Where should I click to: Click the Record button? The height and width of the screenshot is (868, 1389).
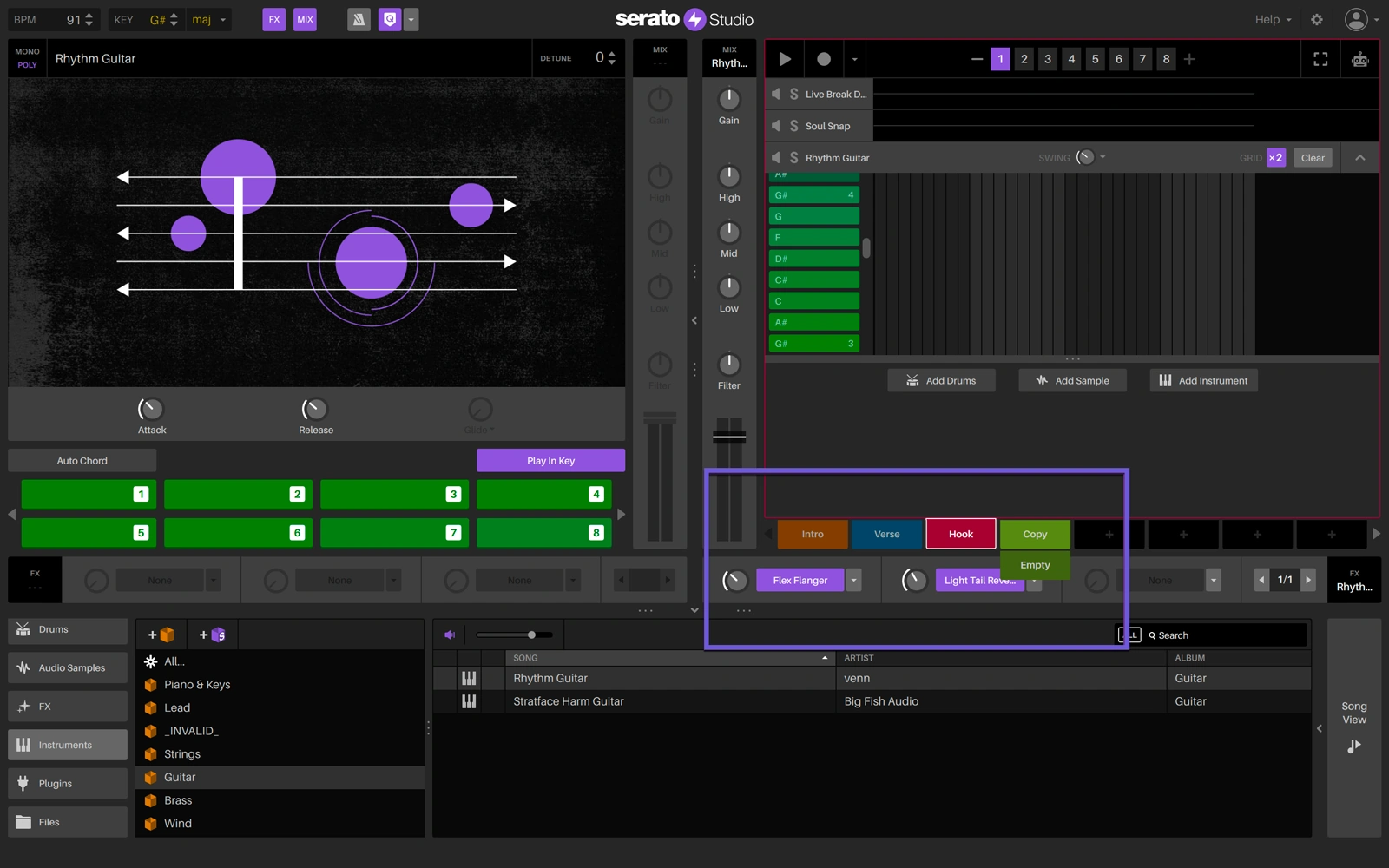click(x=824, y=59)
